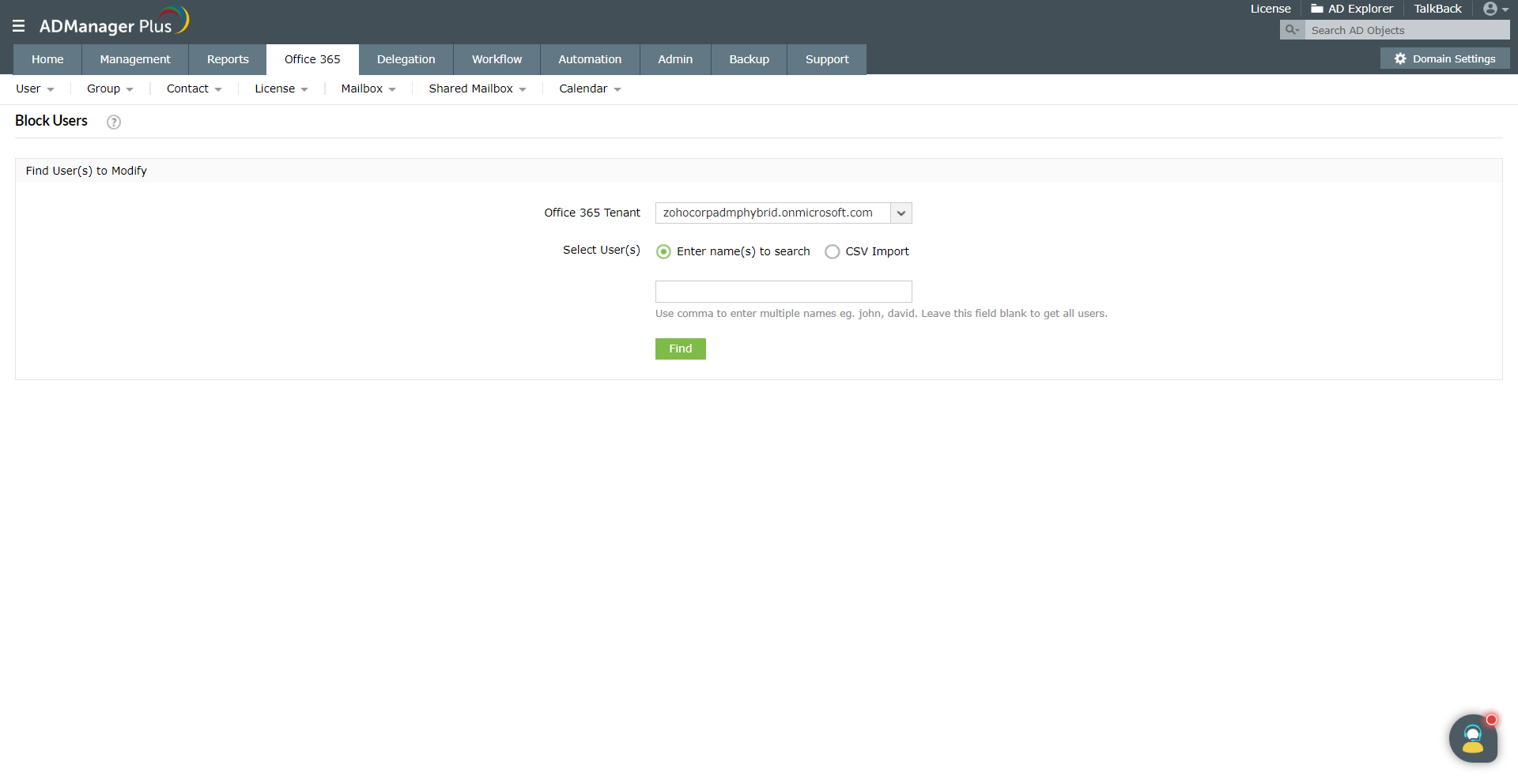Click the user names search box

pyautogui.click(x=784, y=292)
